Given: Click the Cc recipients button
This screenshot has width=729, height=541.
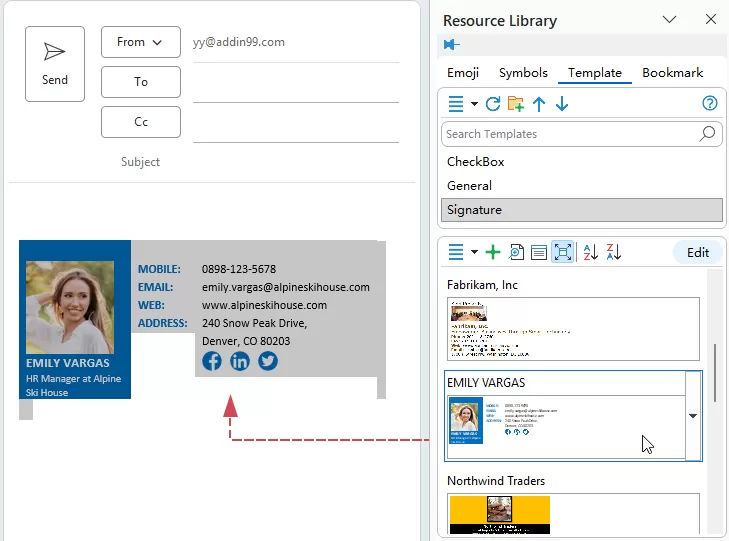Looking at the screenshot, I should (140, 122).
